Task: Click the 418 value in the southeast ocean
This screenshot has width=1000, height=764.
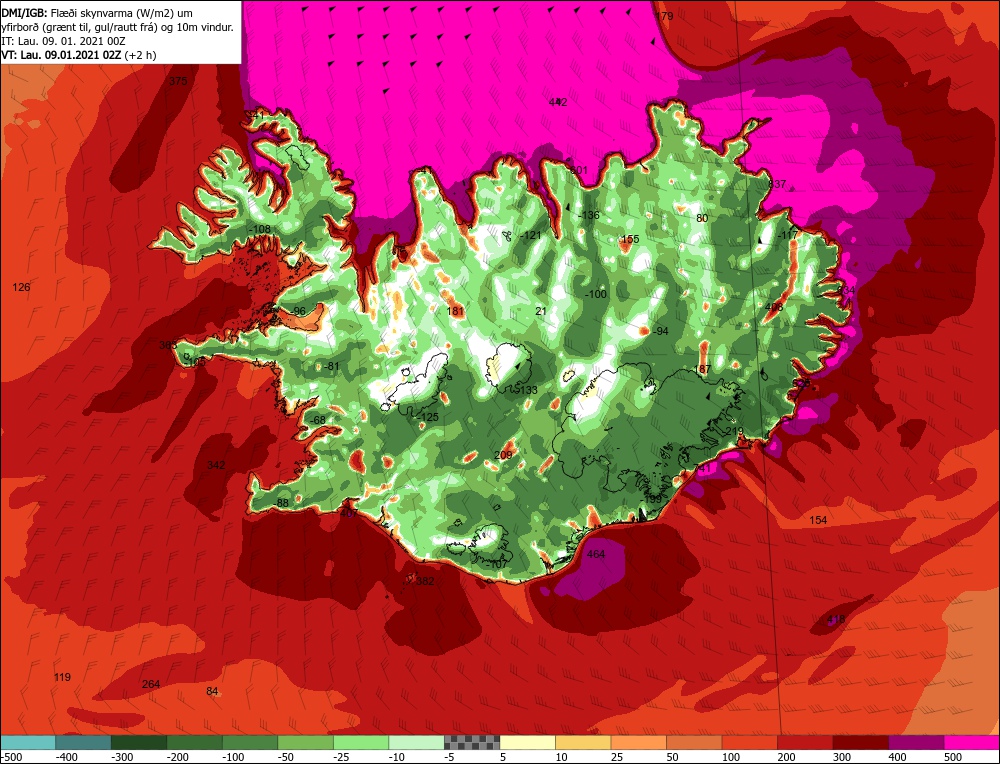Action: pos(836,619)
